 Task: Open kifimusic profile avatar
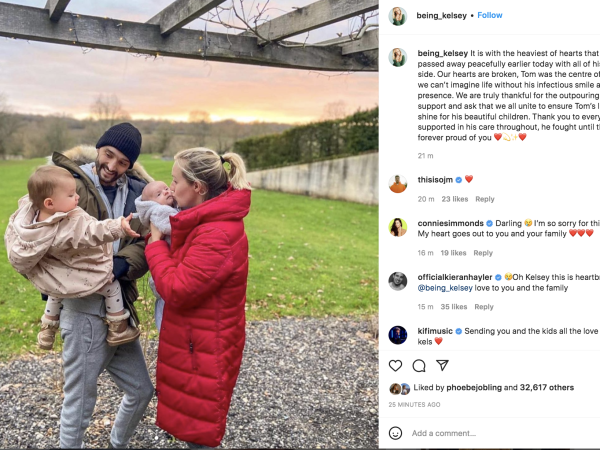[x=398, y=335]
